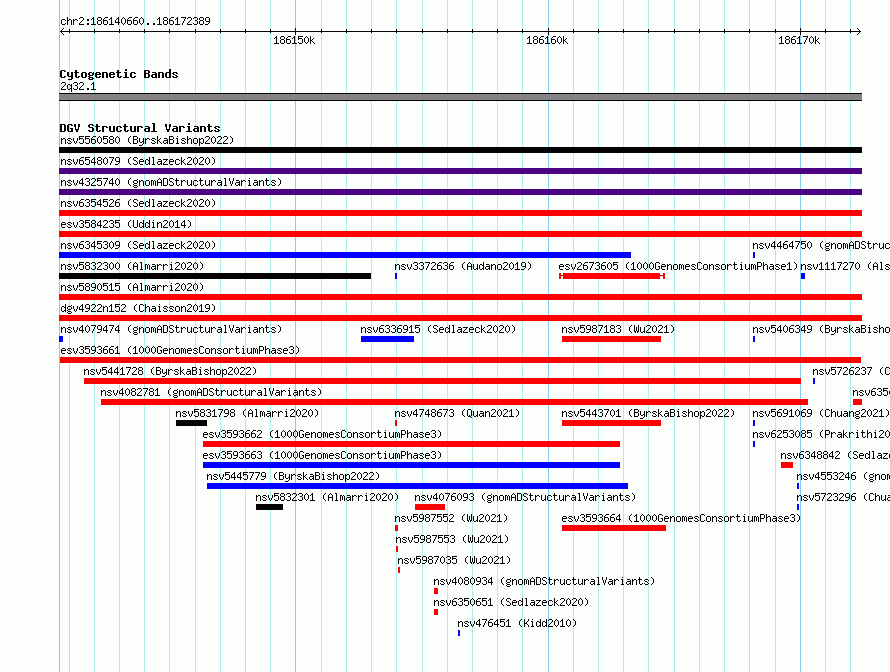Select the black nsv5560580 variant bar
Screen dimensions: 890x672
[460, 150]
